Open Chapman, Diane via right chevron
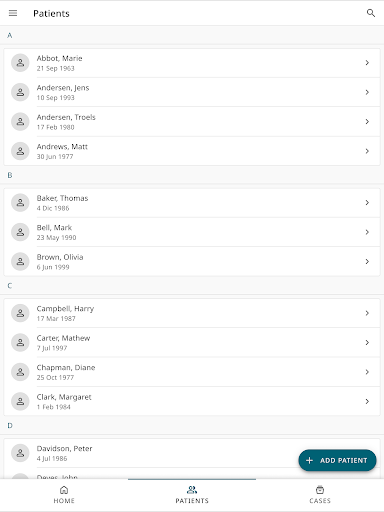Viewport: 384px width, 512px height. (x=367, y=372)
